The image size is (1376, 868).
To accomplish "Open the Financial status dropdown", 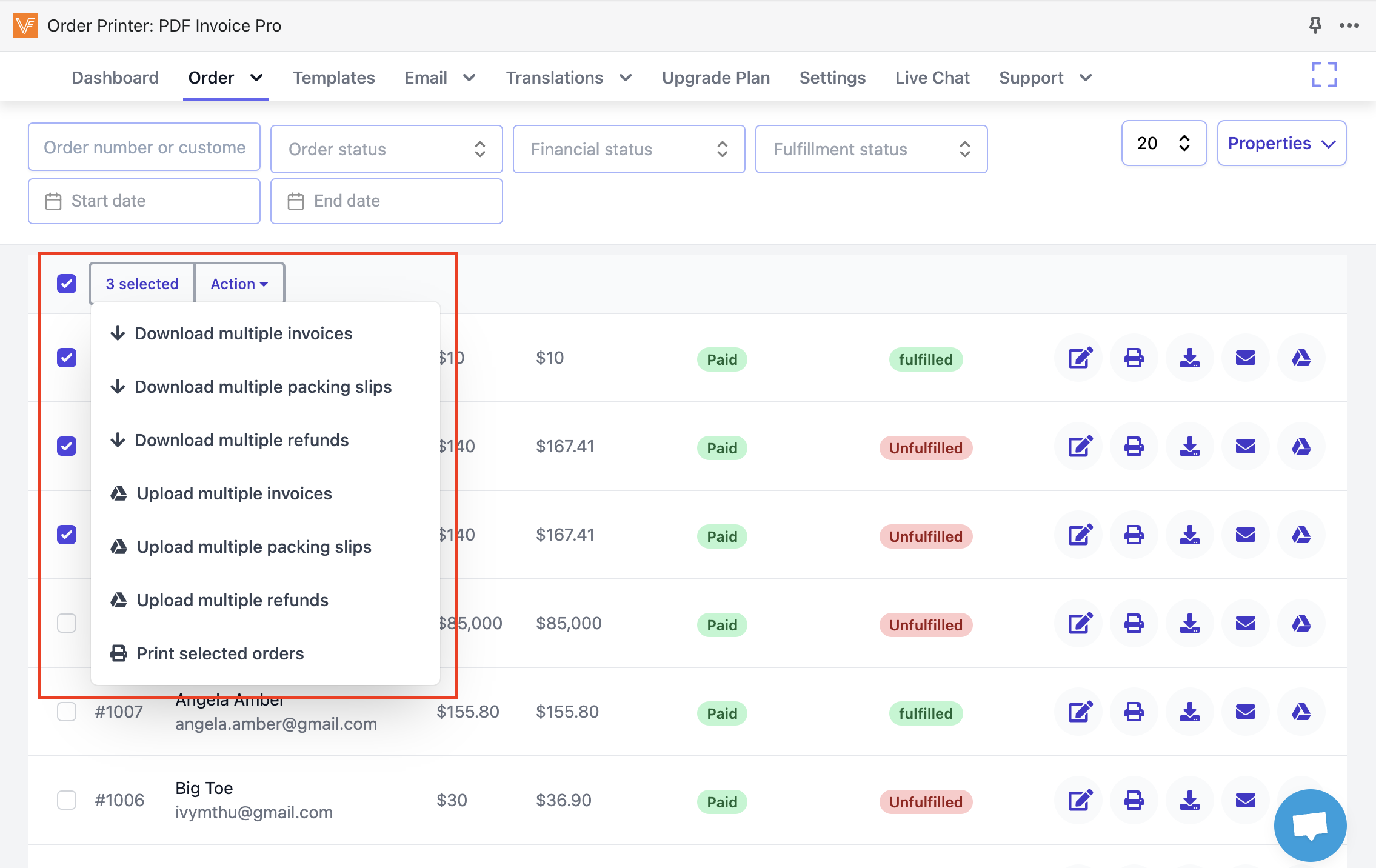I will [x=629, y=149].
